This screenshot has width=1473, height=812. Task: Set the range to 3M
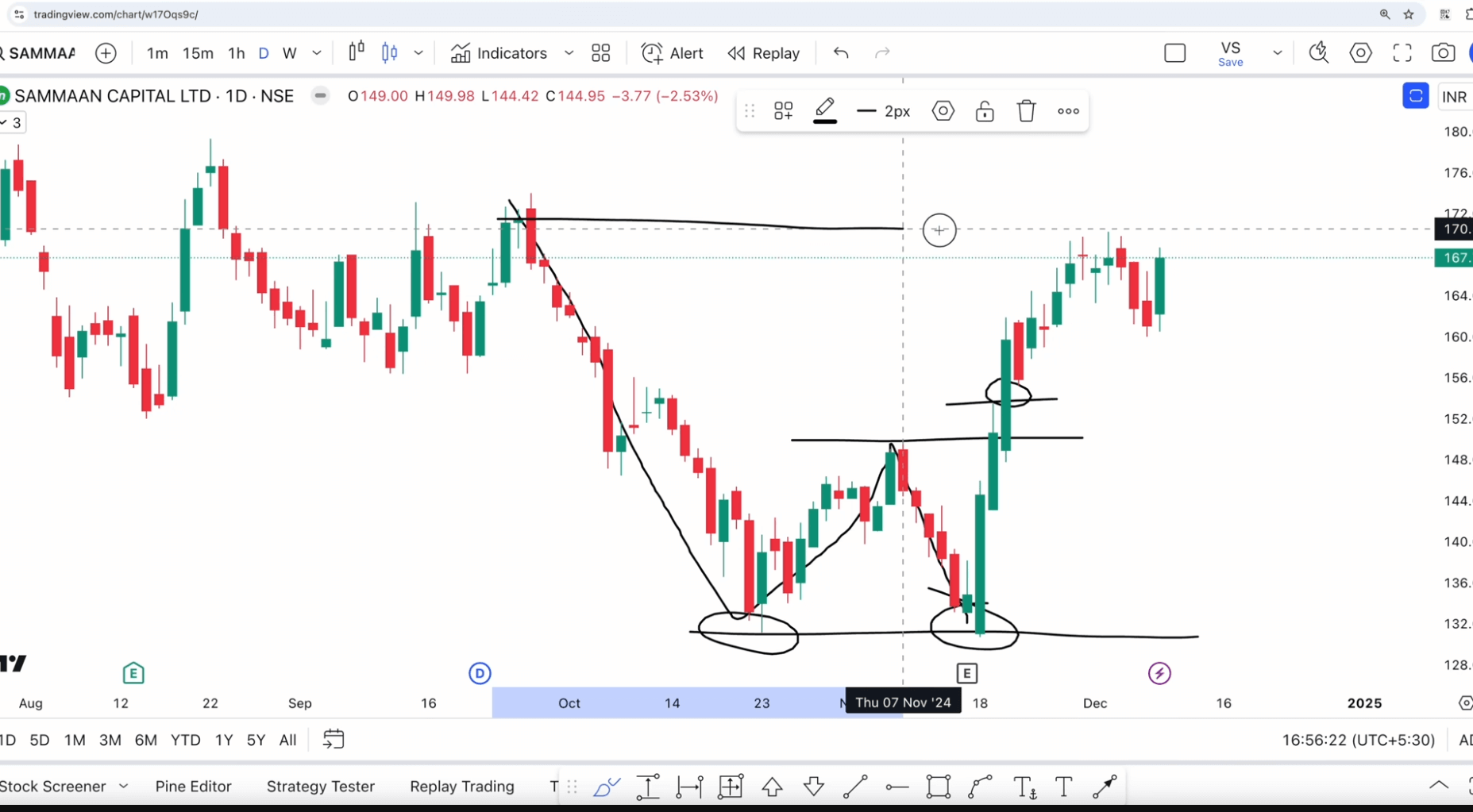(110, 740)
